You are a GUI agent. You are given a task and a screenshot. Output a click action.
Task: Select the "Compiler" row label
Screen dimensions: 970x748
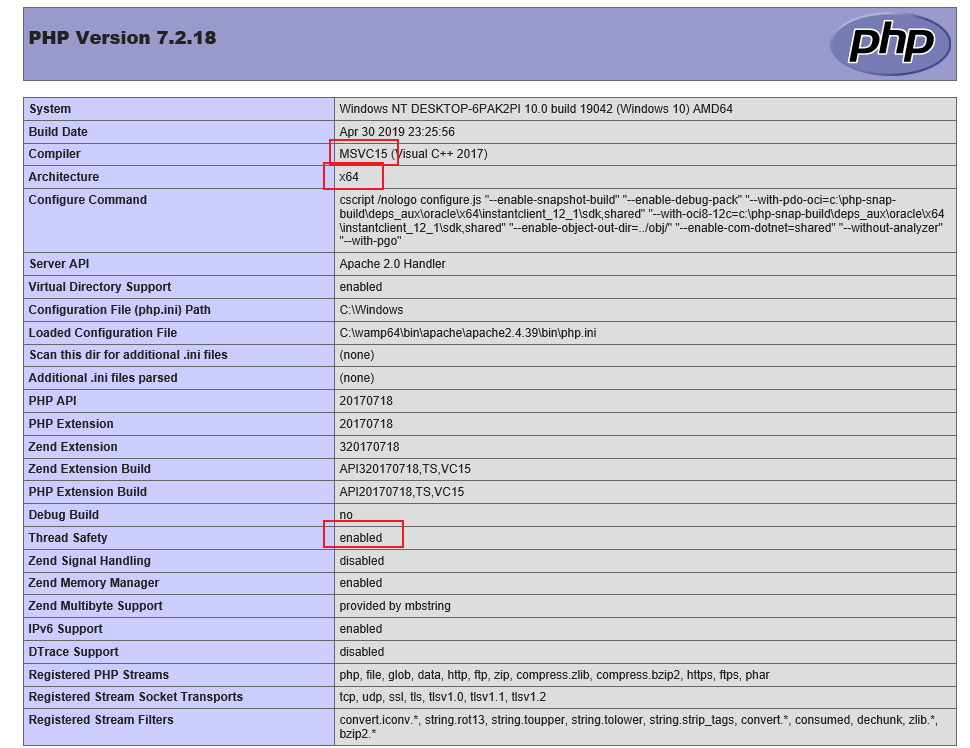tap(54, 154)
